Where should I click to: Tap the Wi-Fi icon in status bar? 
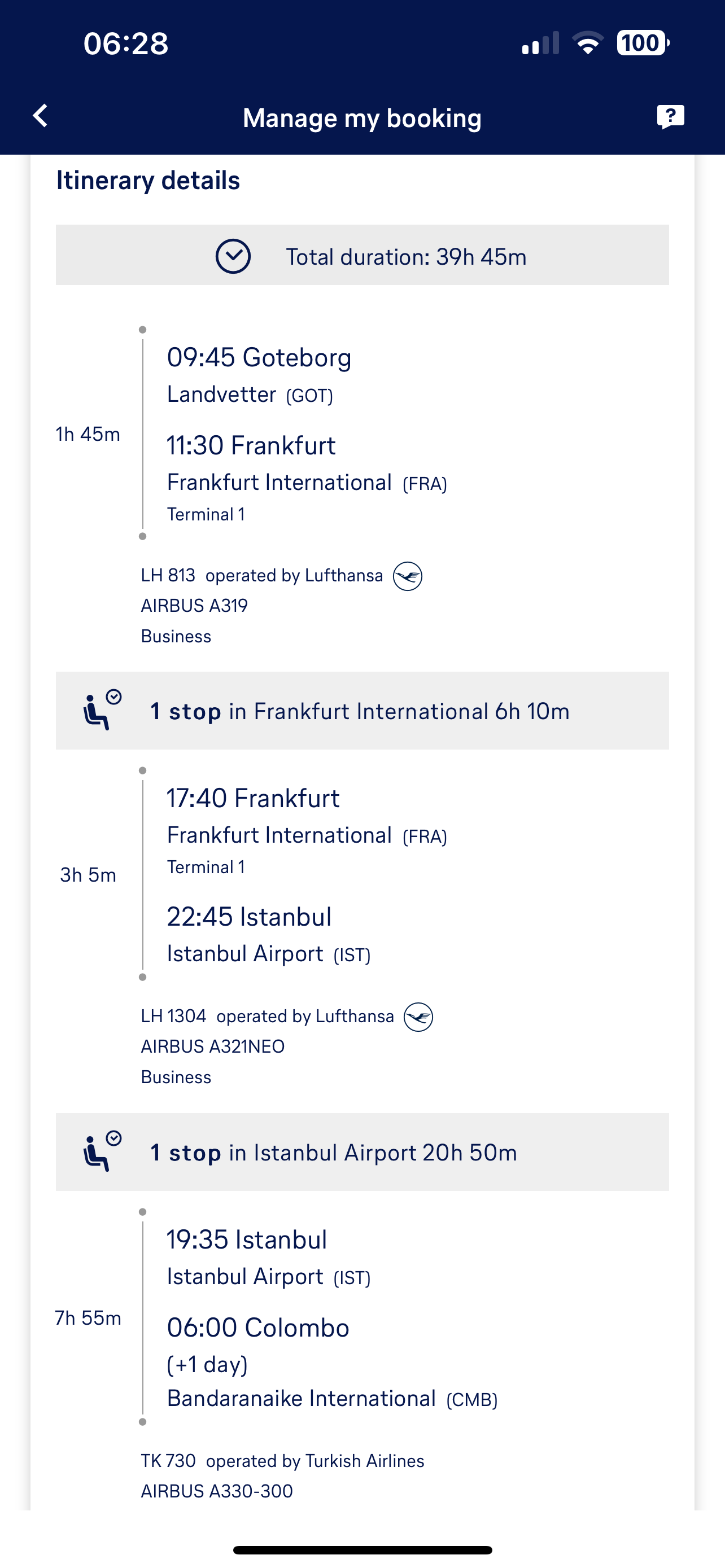tap(587, 43)
